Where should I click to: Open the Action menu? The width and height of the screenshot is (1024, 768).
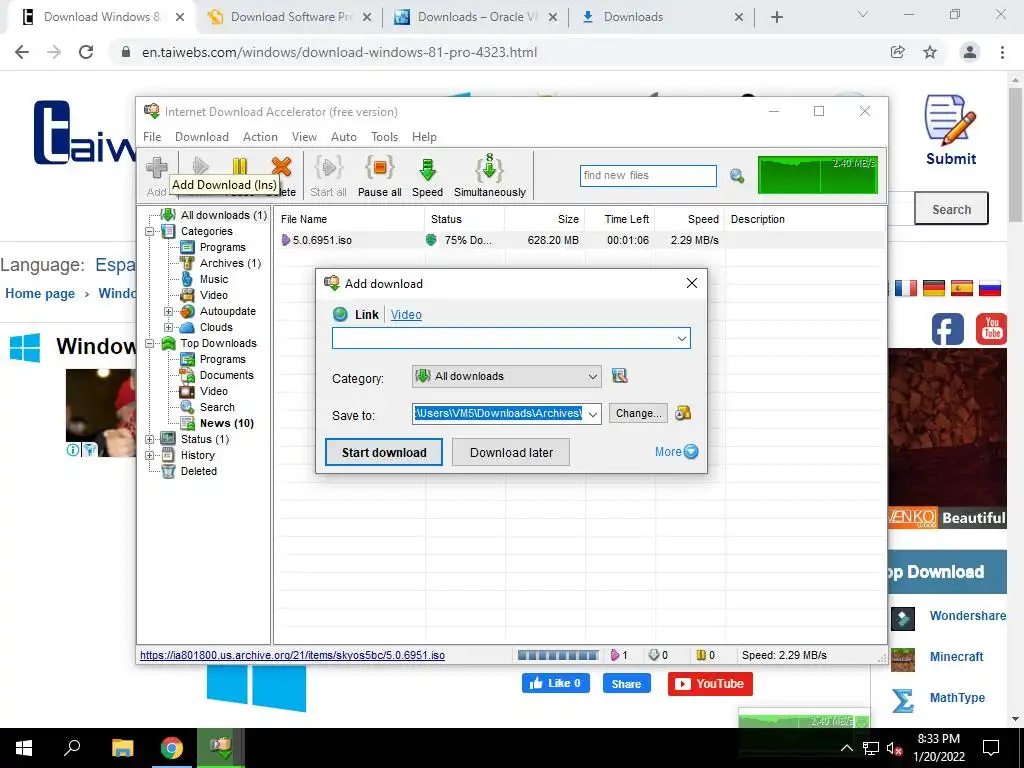pos(260,136)
